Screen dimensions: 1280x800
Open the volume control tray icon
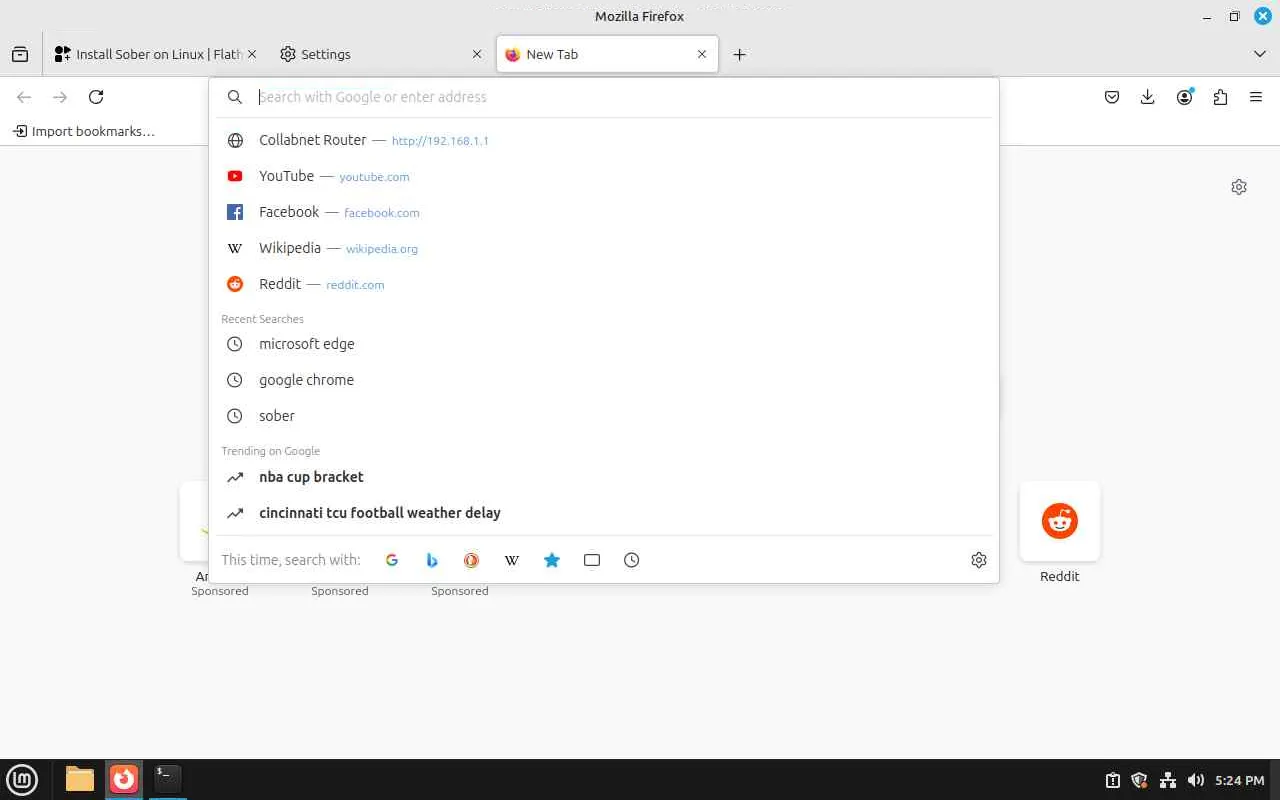point(1195,780)
